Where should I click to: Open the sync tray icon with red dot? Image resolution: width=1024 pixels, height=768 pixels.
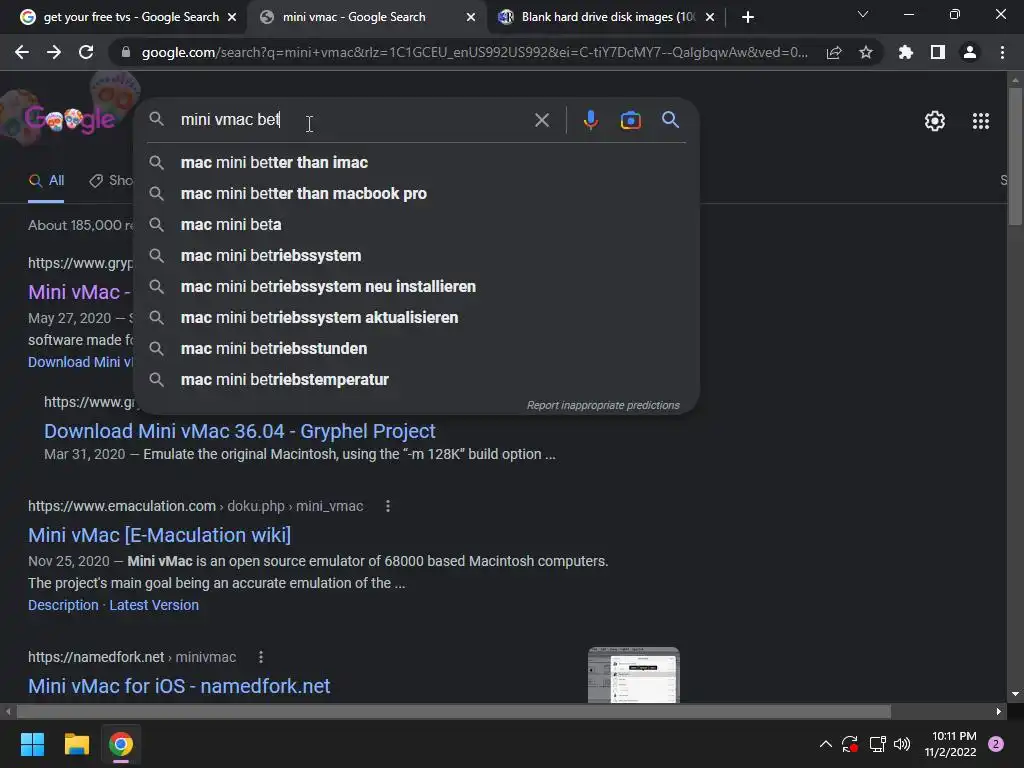pyautogui.click(x=850, y=744)
